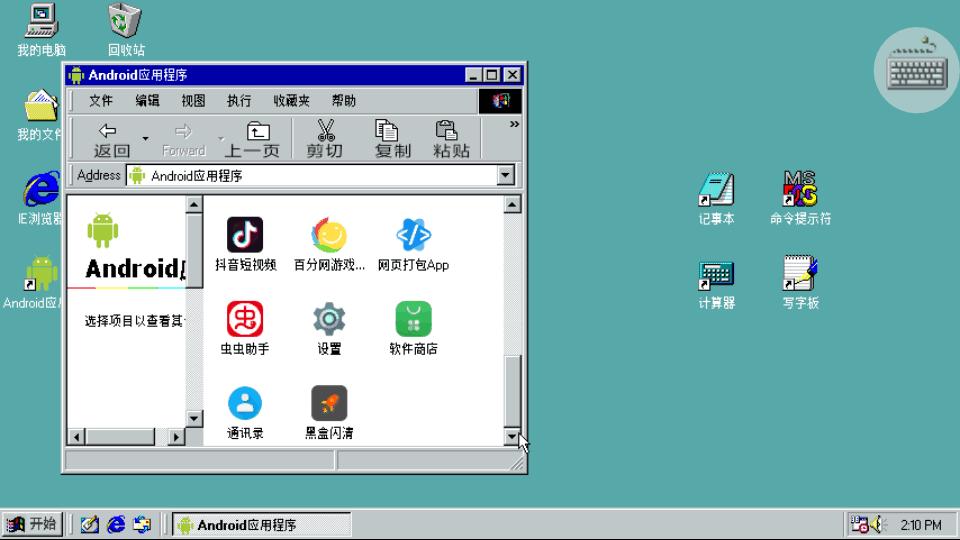Open the 百分网游戏 app icon
The width and height of the screenshot is (960, 540).
(329, 235)
